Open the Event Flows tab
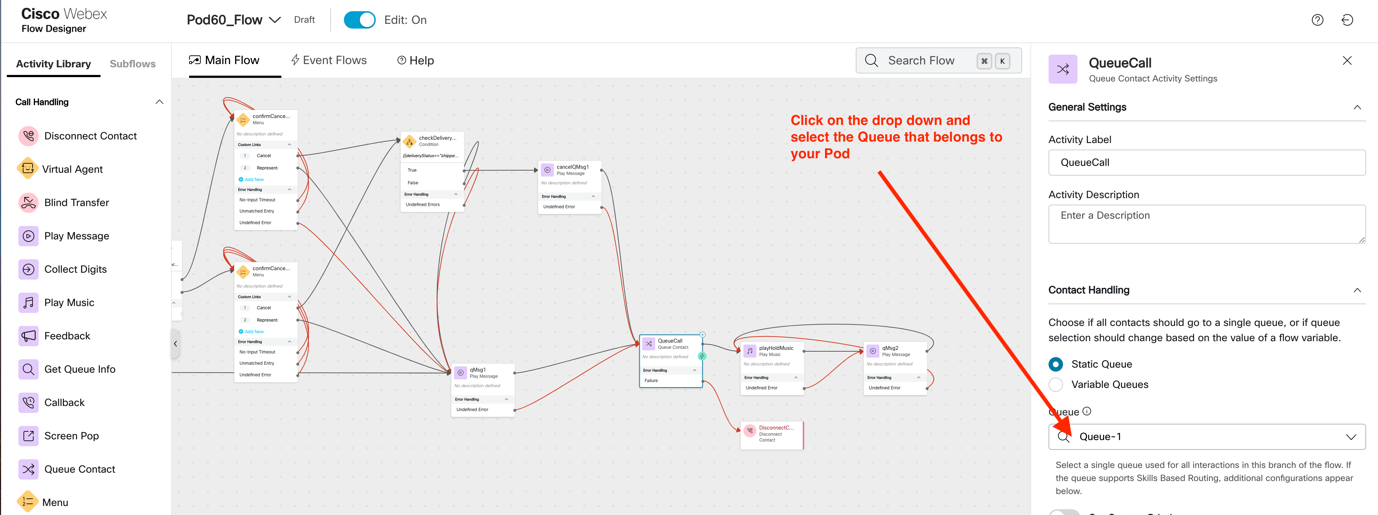This screenshot has height=515, width=1378. click(328, 61)
